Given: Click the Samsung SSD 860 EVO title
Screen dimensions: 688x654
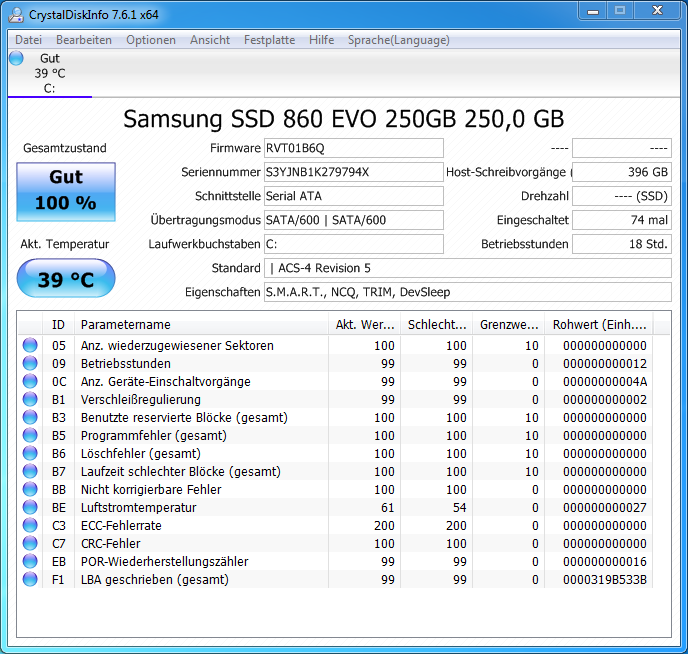Looking at the screenshot, I should [x=344, y=118].
